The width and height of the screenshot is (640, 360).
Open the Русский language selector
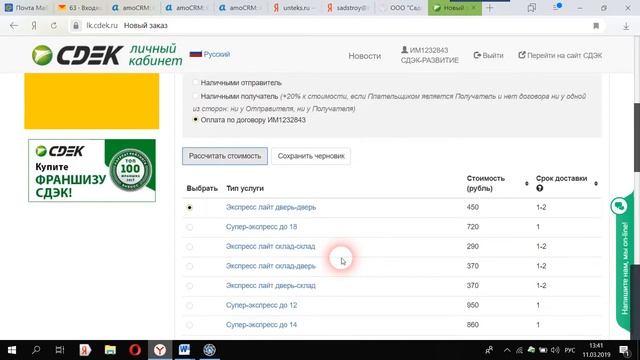210,54
